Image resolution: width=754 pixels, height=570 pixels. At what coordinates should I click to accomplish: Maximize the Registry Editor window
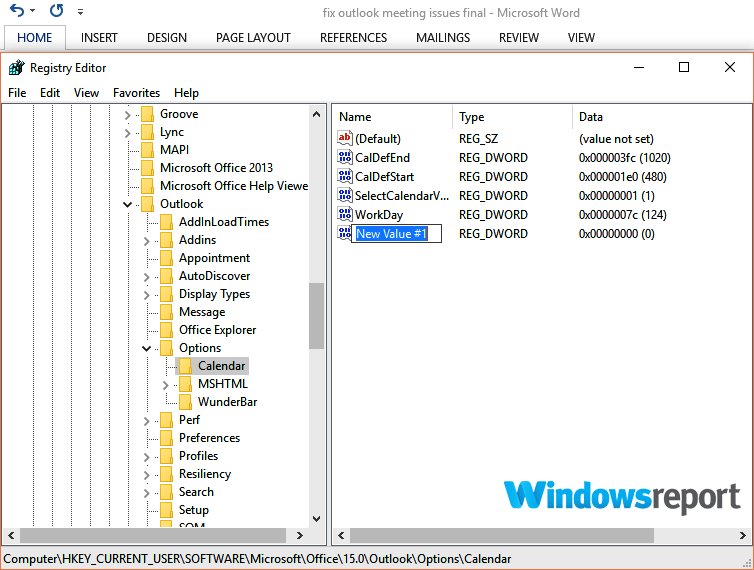click(684, 67)
